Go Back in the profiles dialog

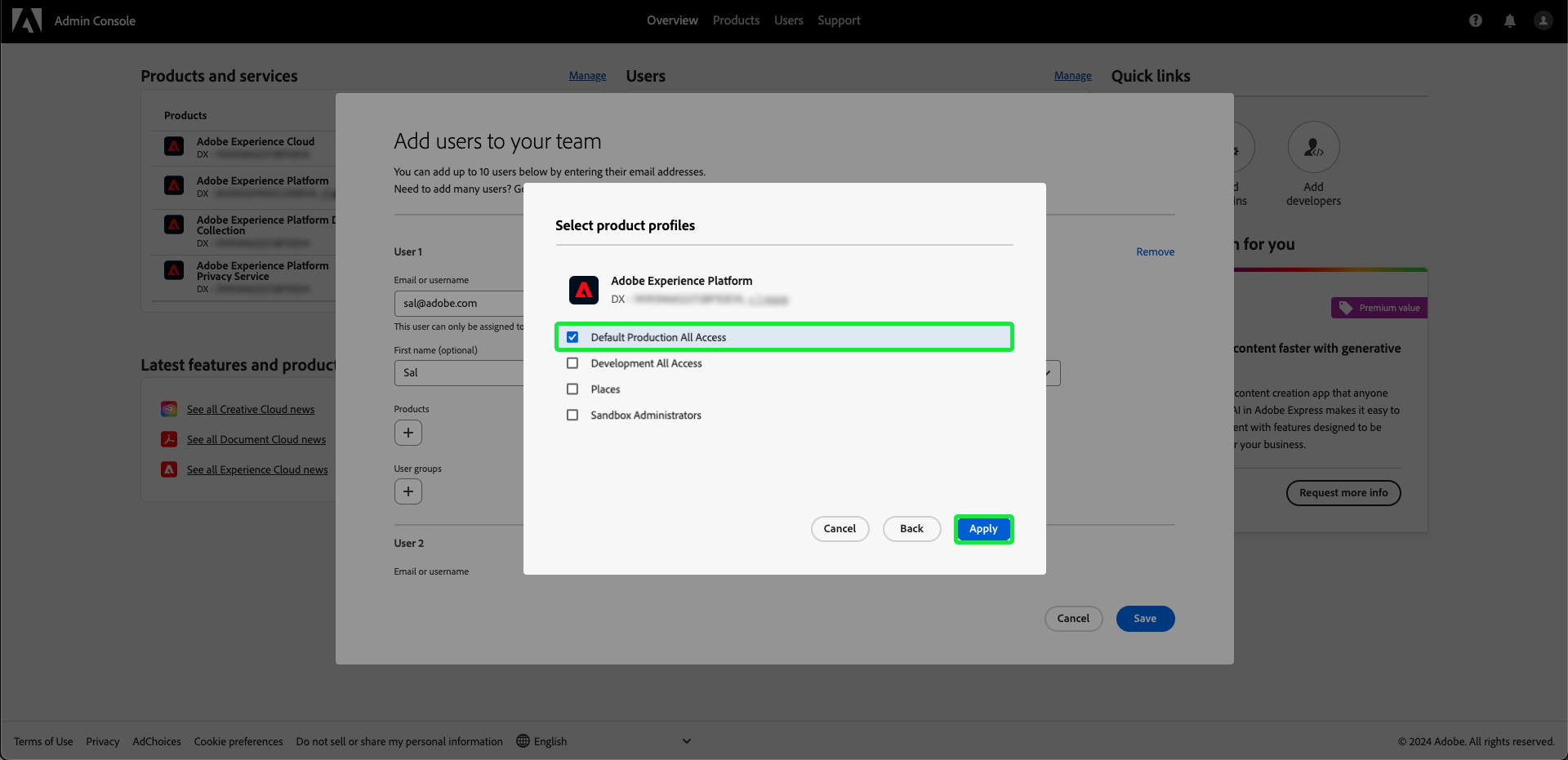[911, 529]
